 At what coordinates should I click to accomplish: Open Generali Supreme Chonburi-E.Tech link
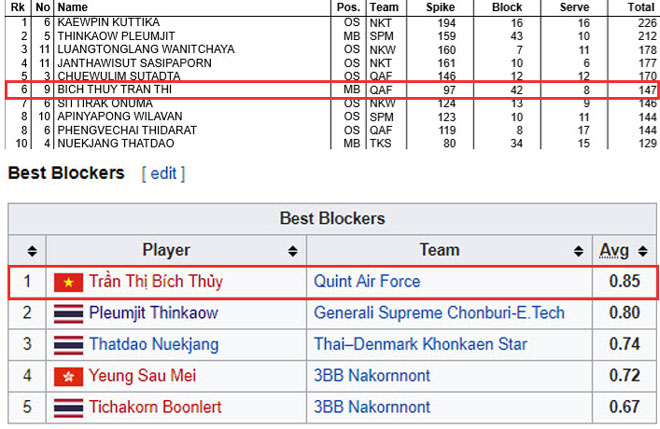[x=439, y=313]
